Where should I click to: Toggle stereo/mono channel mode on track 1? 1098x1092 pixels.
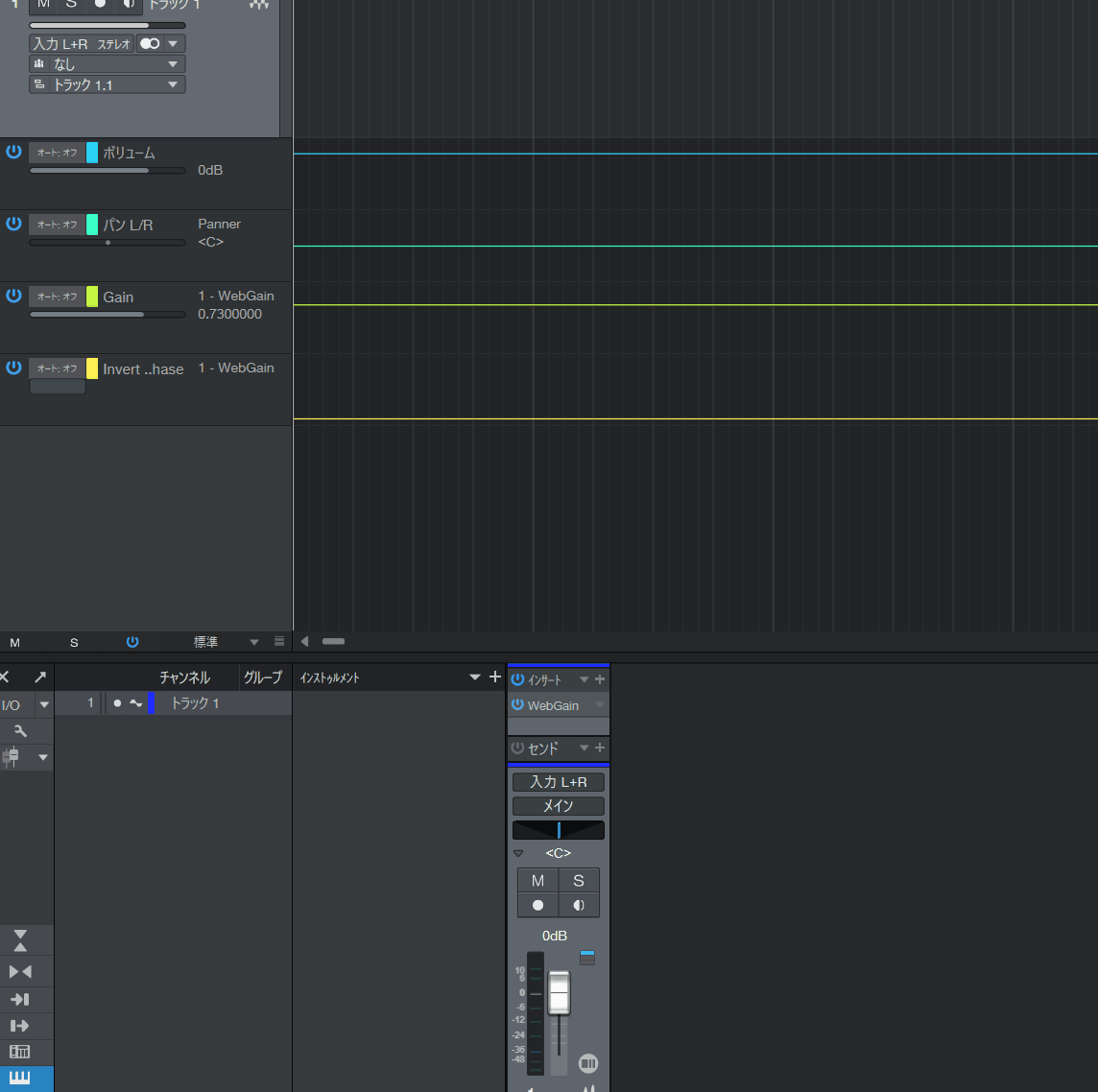coord(149,43)
